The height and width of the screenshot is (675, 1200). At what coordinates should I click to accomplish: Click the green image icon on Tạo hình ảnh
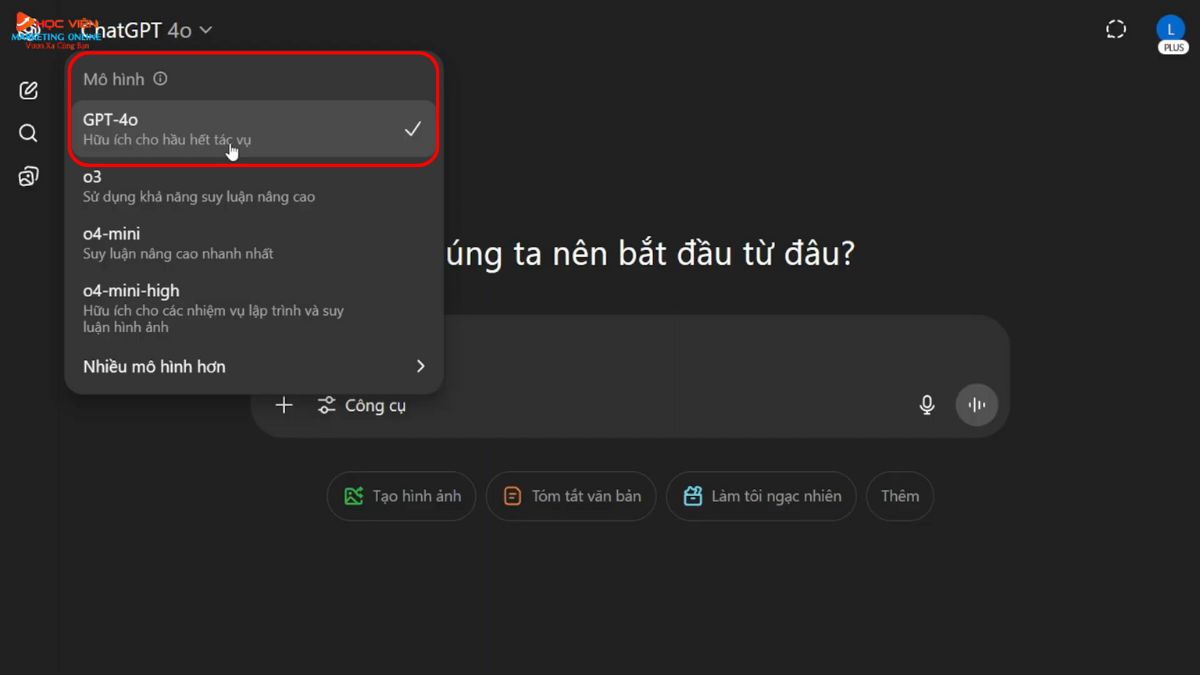353,496
